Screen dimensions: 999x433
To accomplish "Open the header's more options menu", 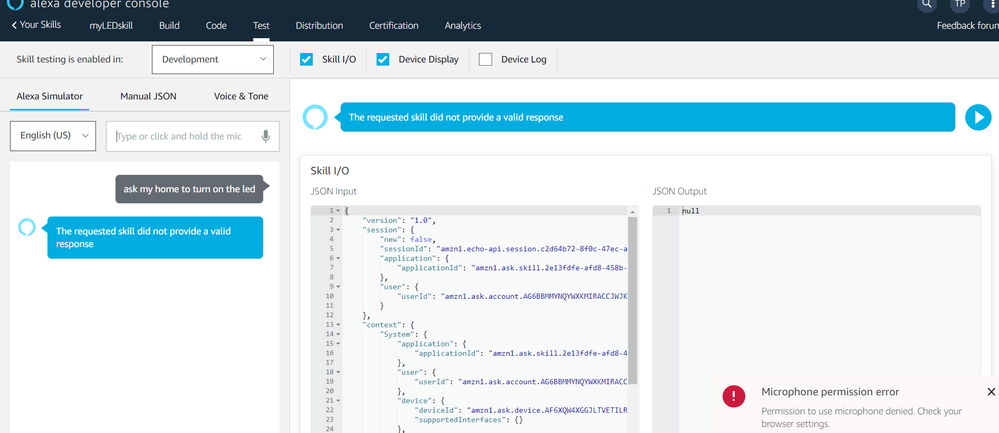I will [990, 4].
